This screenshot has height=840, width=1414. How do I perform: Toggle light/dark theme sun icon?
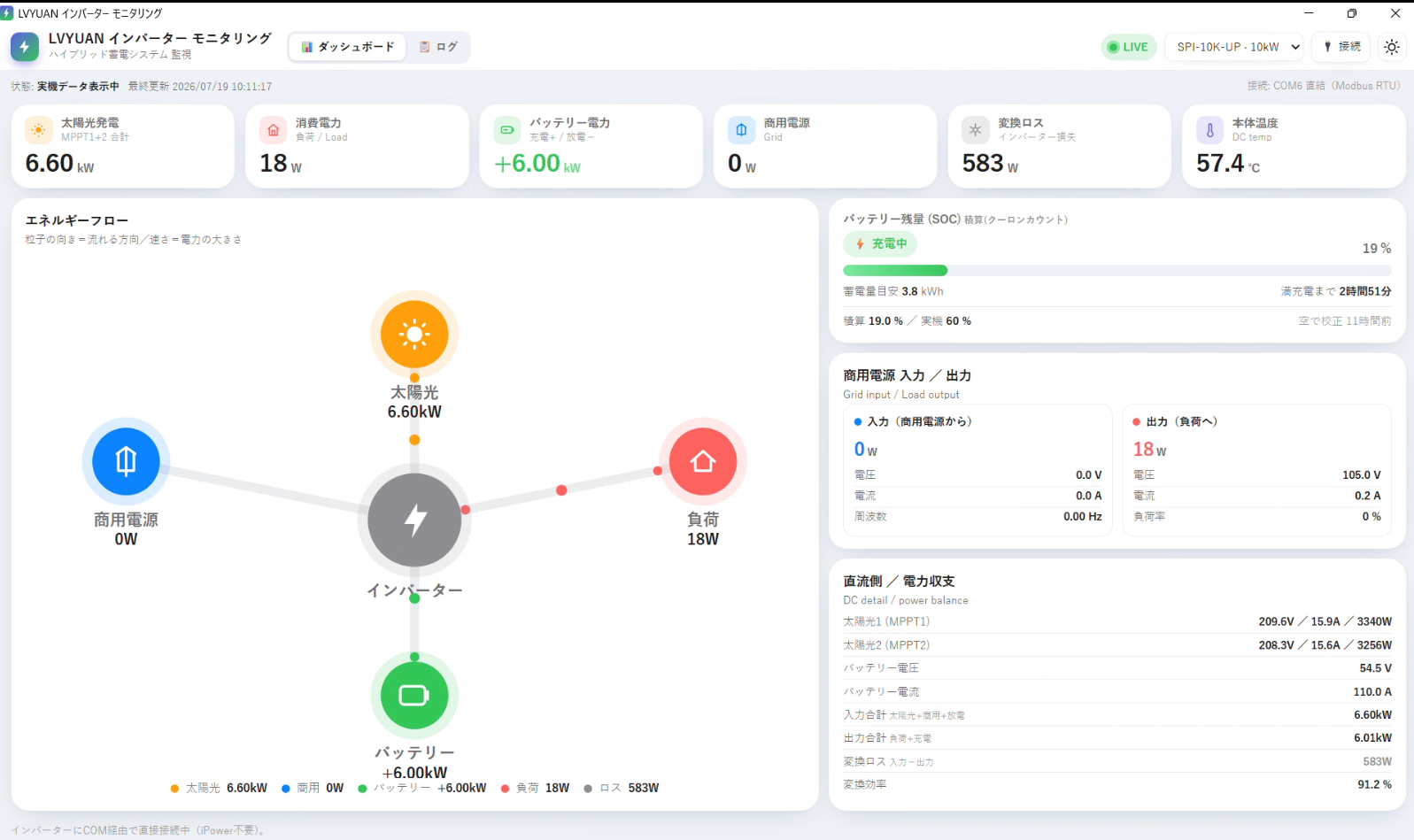click(x=1392, y=47)
